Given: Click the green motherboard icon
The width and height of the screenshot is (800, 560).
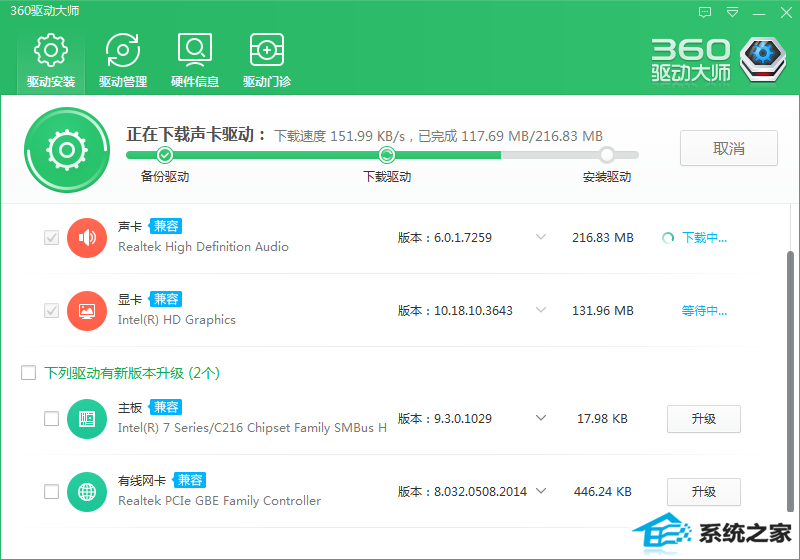Looking at the screenshot, I should point(87,419).
